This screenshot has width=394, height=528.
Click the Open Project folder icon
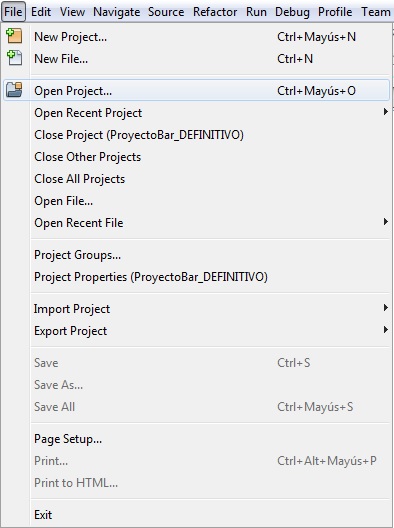coord(14,90)
